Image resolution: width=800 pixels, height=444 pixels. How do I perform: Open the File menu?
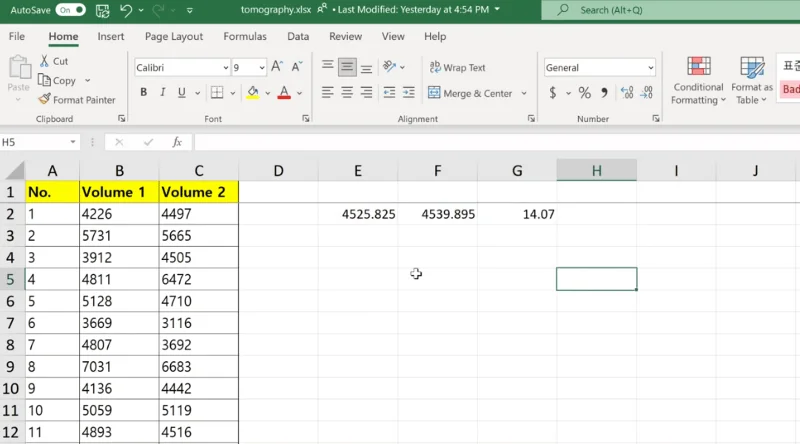pyautogui.click(x=17, y=36)
